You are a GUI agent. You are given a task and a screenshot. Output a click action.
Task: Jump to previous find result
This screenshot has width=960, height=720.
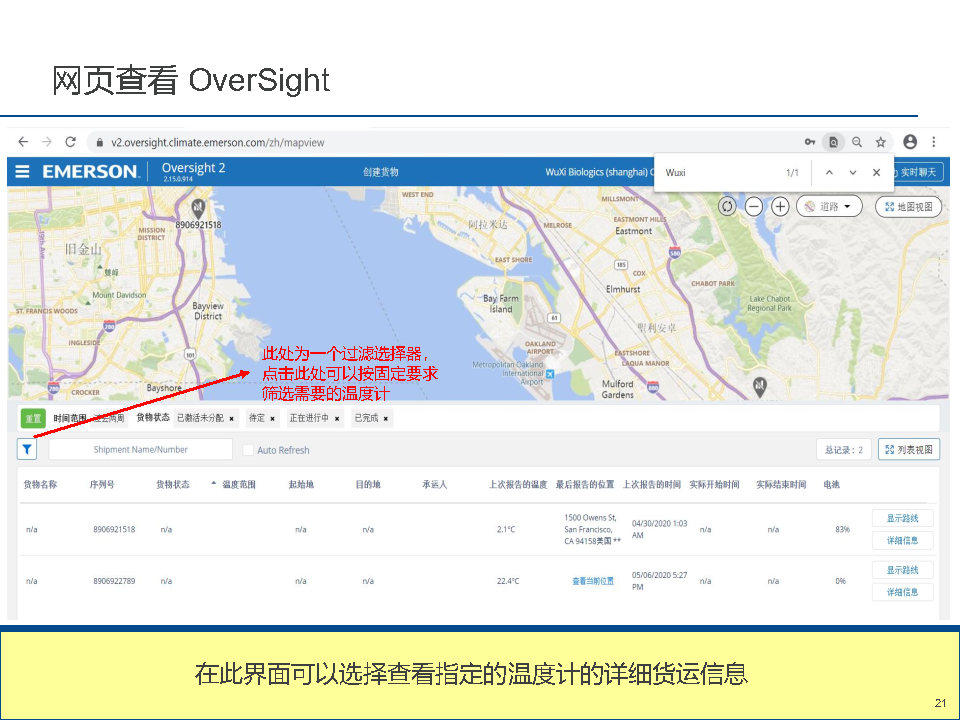point(829,173)
